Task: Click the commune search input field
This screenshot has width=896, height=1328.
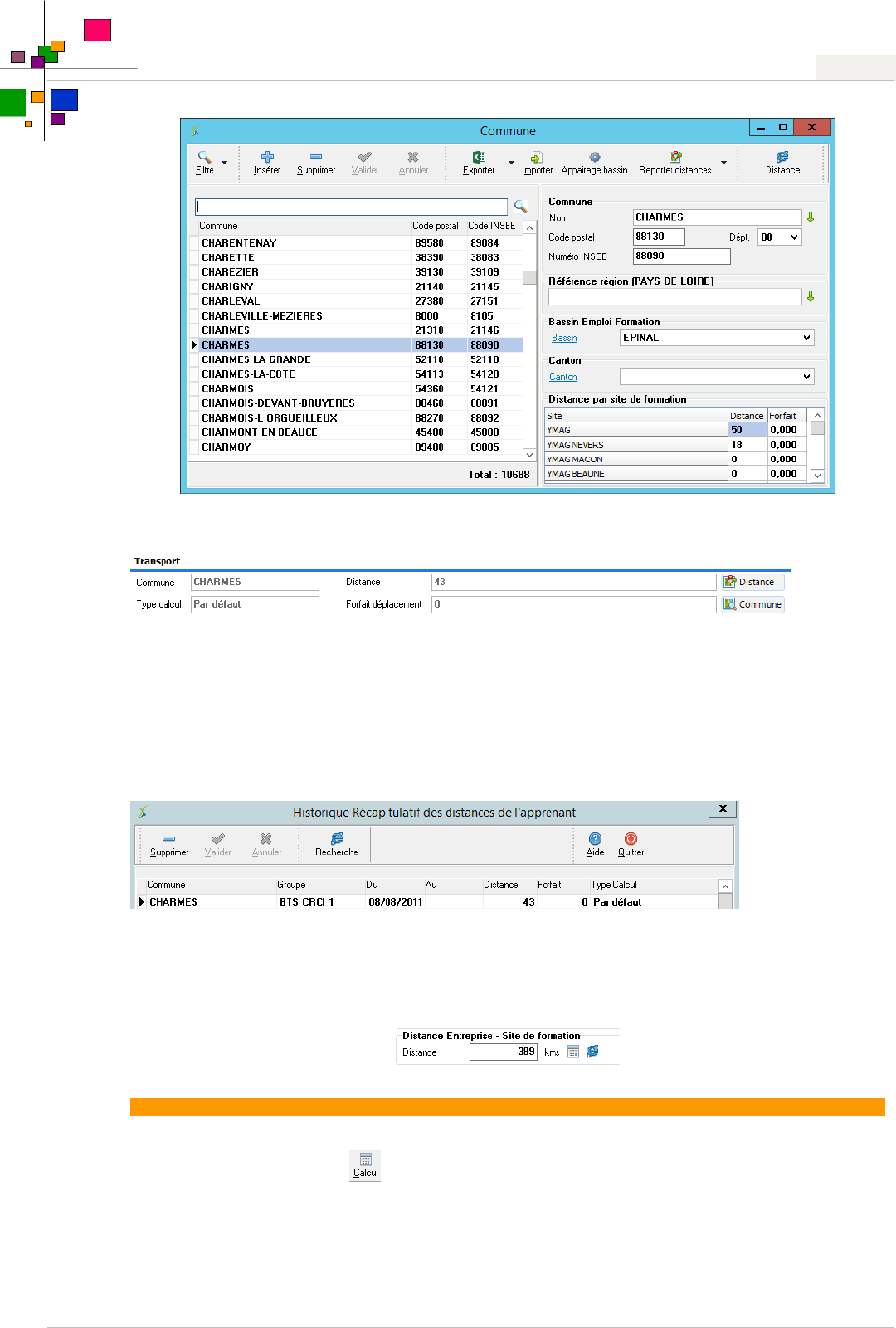Action: [x=351, y=207]
